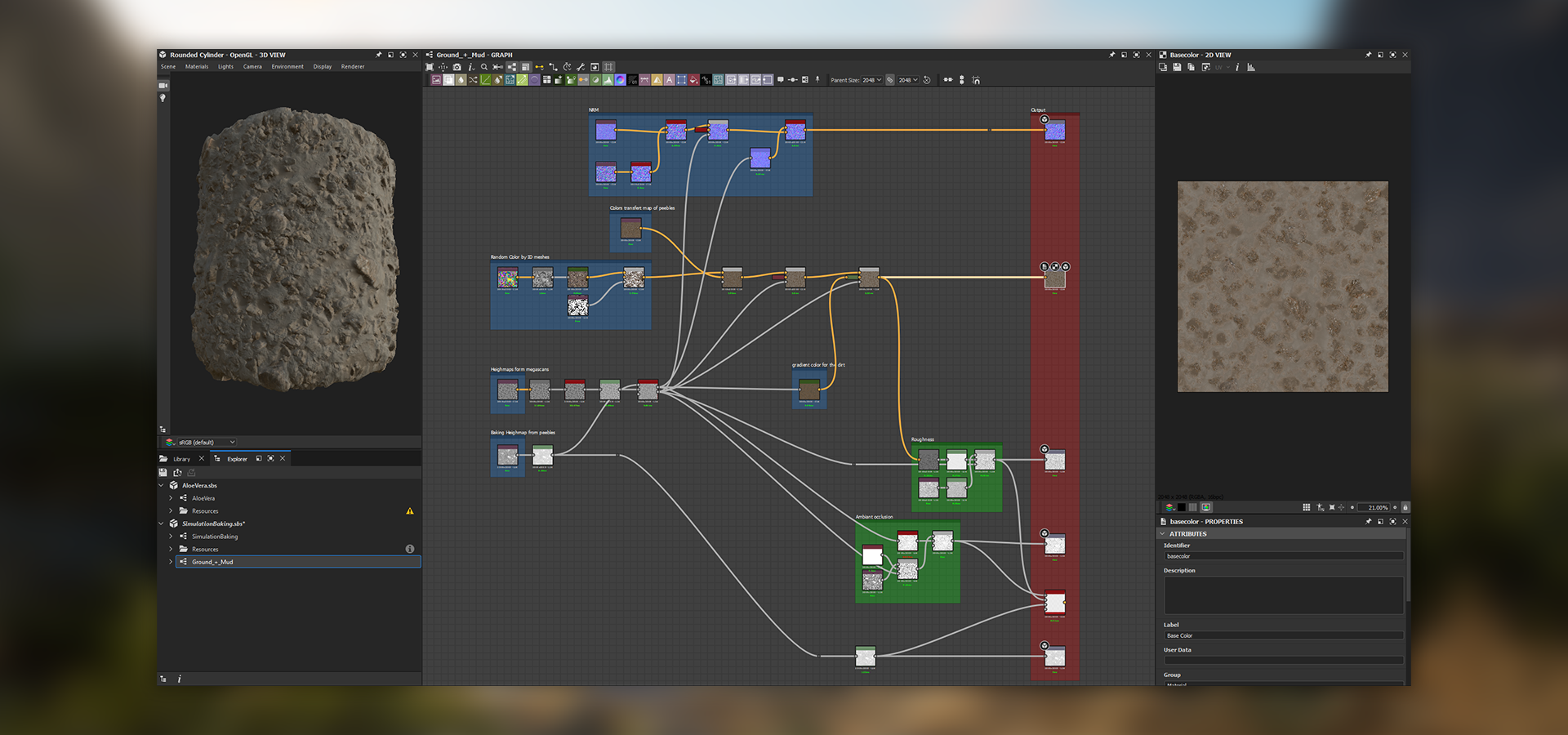Collapse the AloeVera.sbs package tree
This screenshot has height=735, width=1568.
click(162, 486)
